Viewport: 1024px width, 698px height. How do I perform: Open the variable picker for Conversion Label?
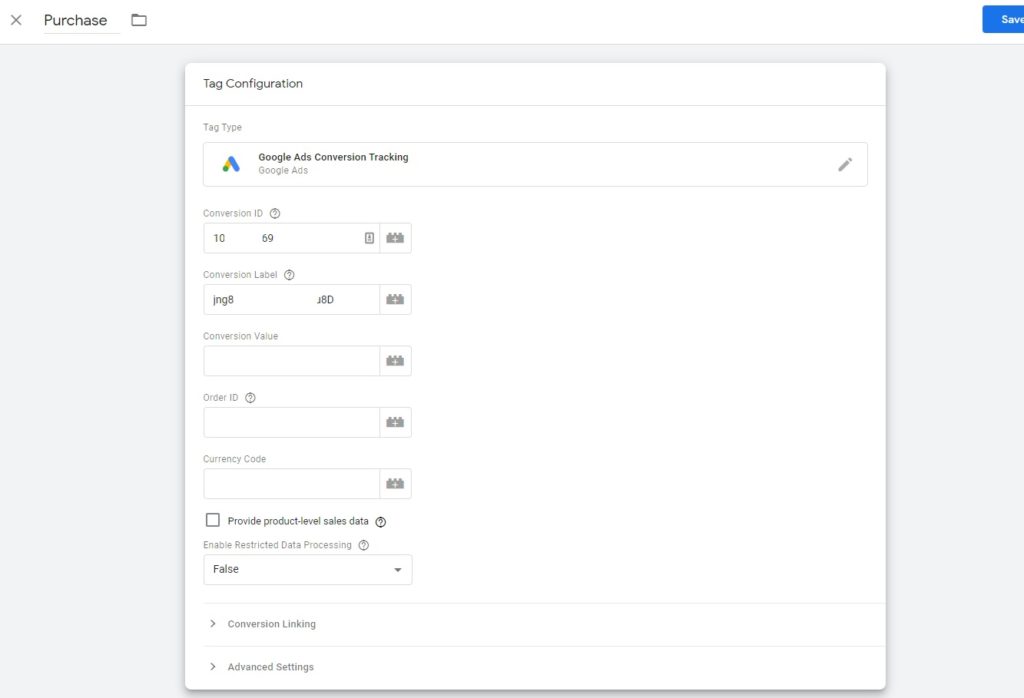point(395,298)
